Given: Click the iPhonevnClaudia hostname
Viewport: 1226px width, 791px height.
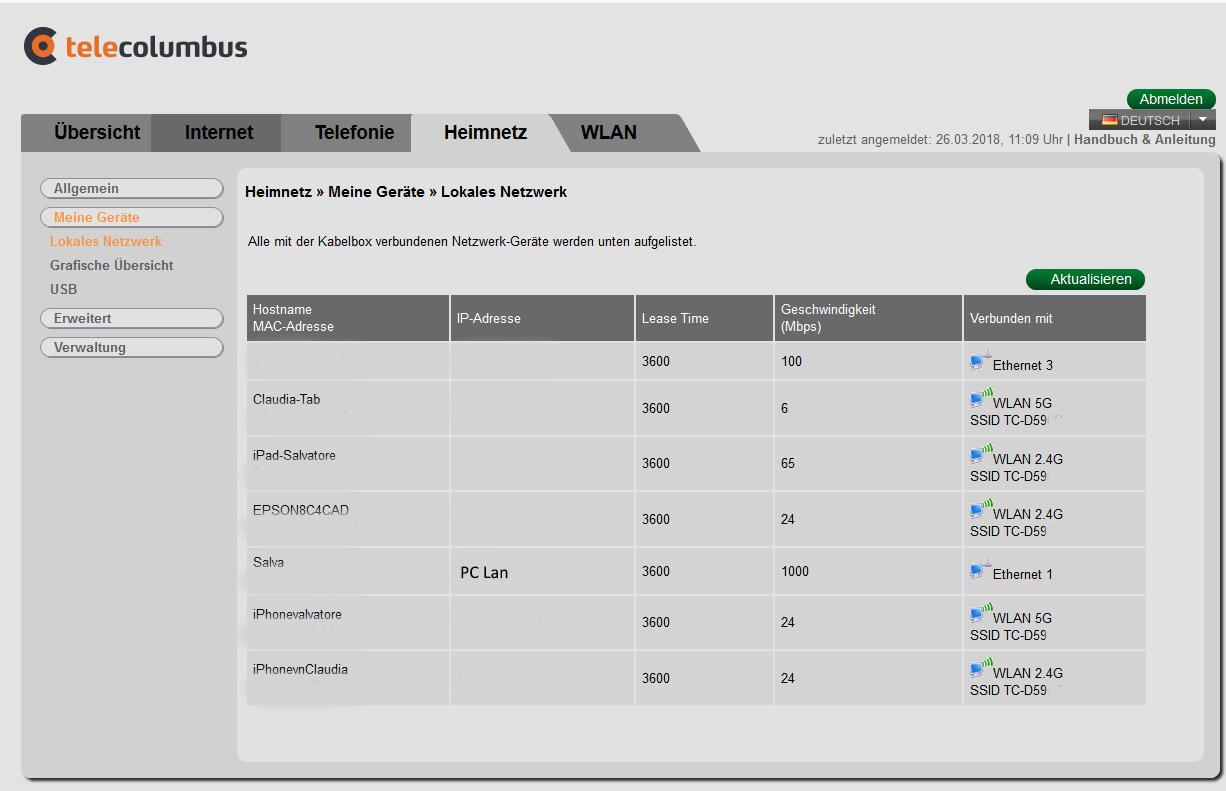Looking at the screenshot, I should tap(300, 669).
